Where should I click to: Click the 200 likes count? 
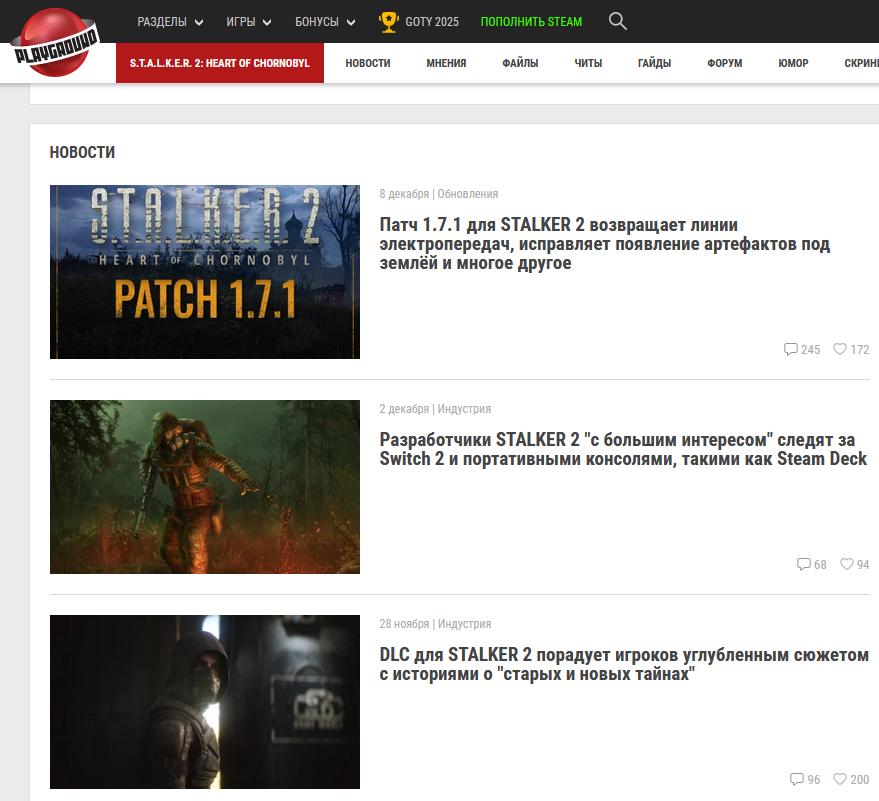859,780
